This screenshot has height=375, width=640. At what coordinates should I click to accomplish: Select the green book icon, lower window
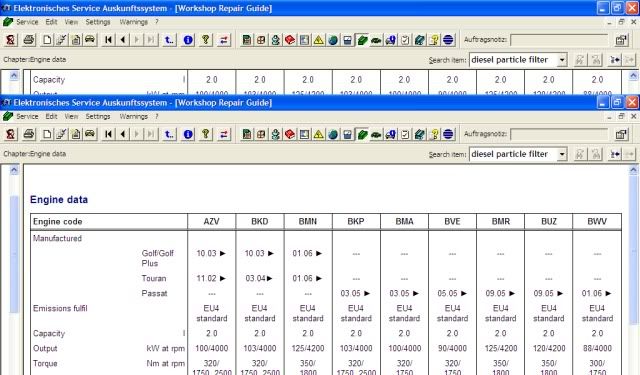362,134
